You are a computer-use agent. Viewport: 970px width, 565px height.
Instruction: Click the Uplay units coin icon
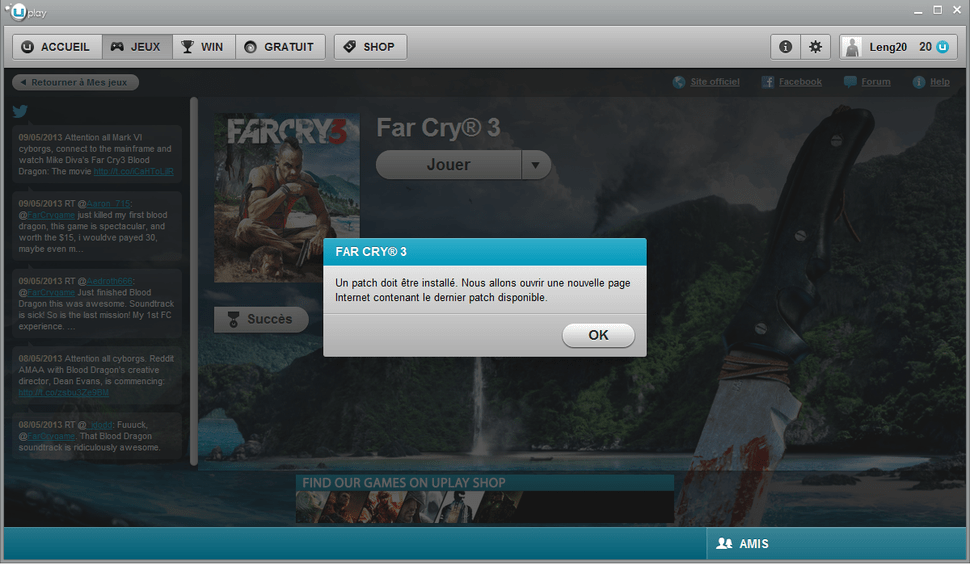[x=942, y=47]
